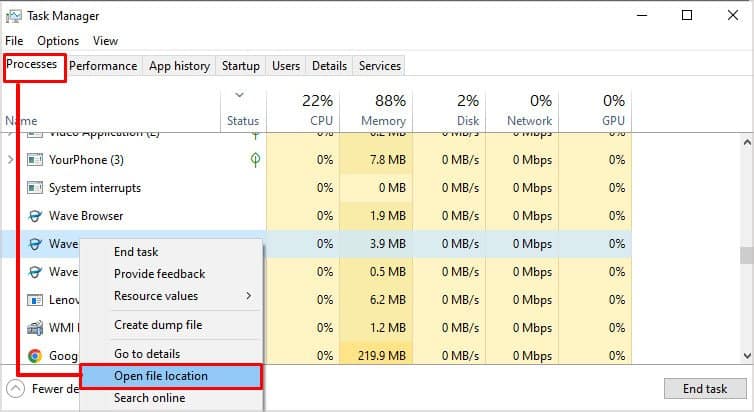
Task: Select Go to details option
Action: tap(172, 354)
